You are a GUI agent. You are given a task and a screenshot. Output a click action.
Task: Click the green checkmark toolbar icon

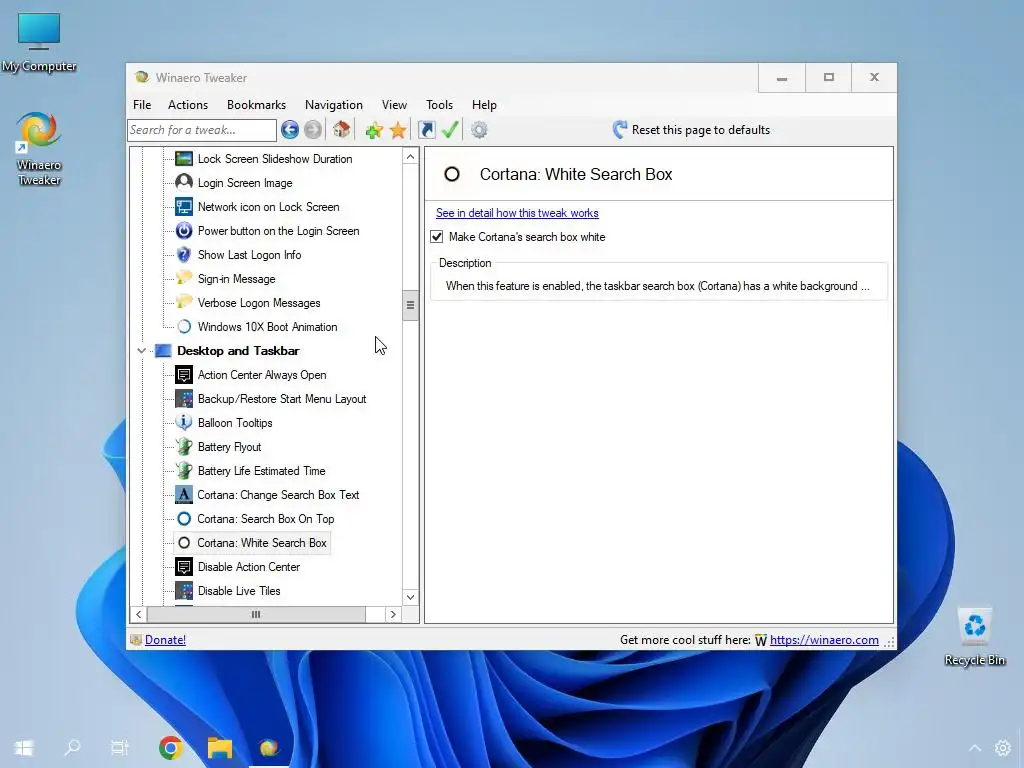point(450,129)
